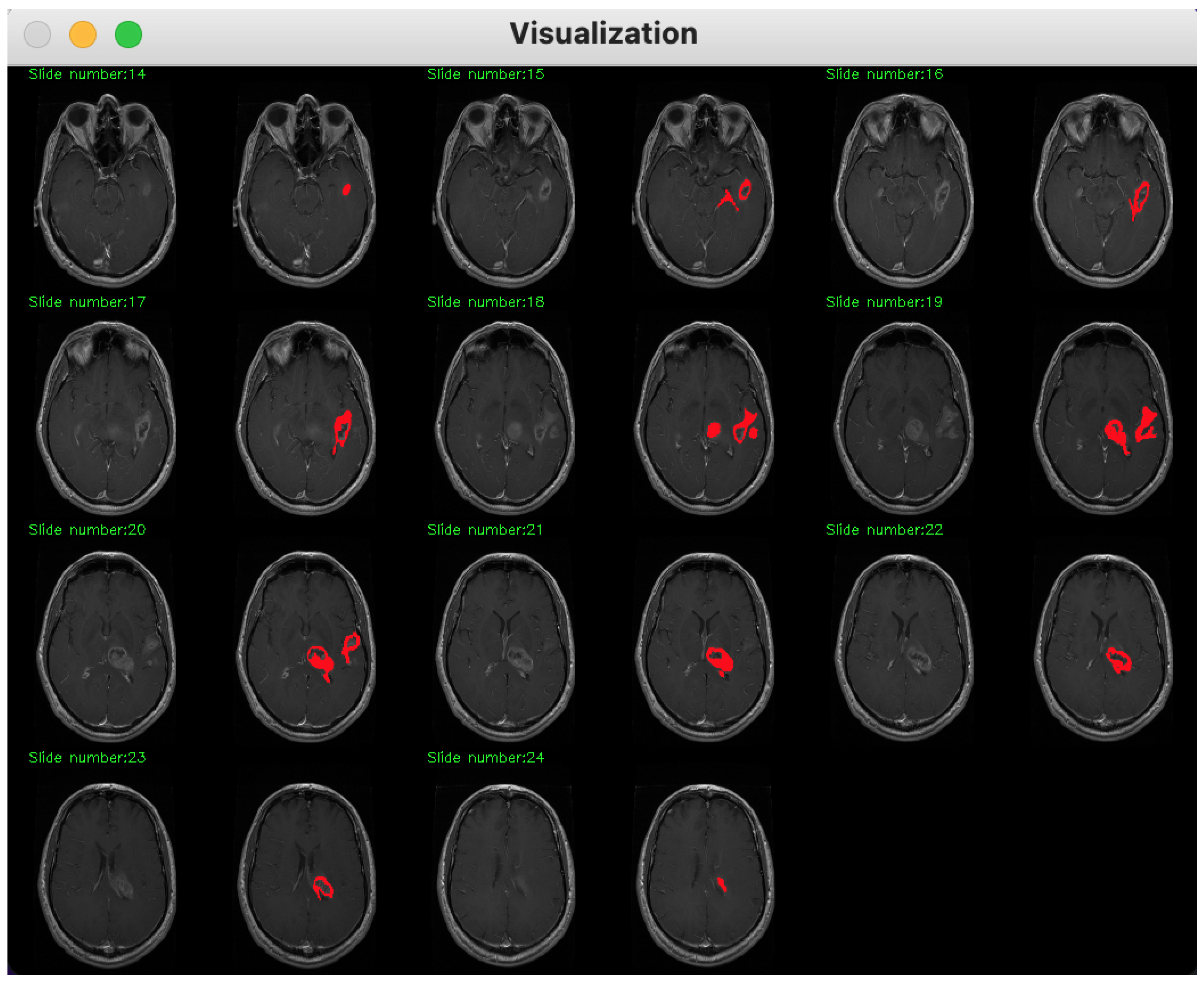Viewport: 1204px width, 983px height.
Task: Click the original scan of slide 18
Action: coord(505,418)
